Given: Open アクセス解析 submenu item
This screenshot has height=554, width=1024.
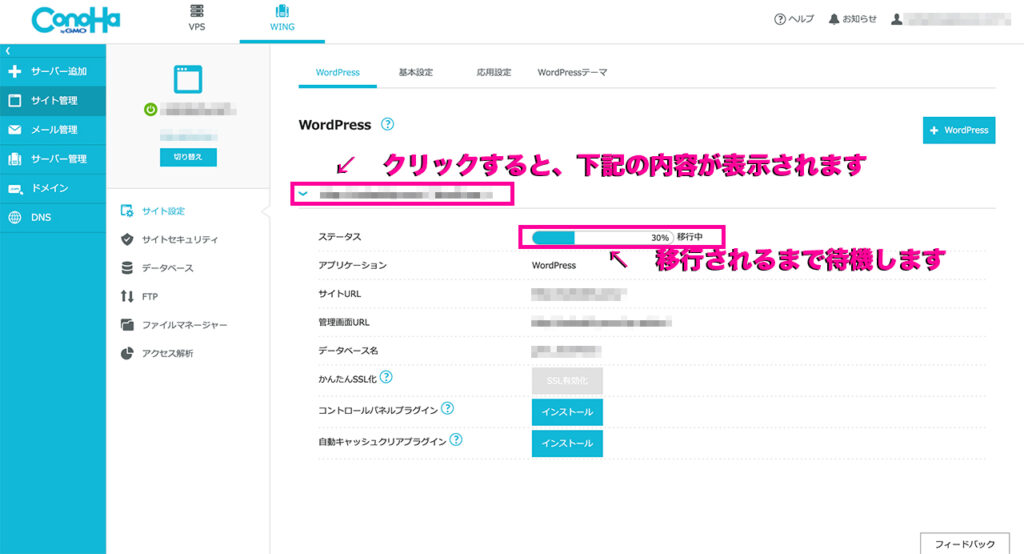Looking at the screenshot, I should (167, 353).
